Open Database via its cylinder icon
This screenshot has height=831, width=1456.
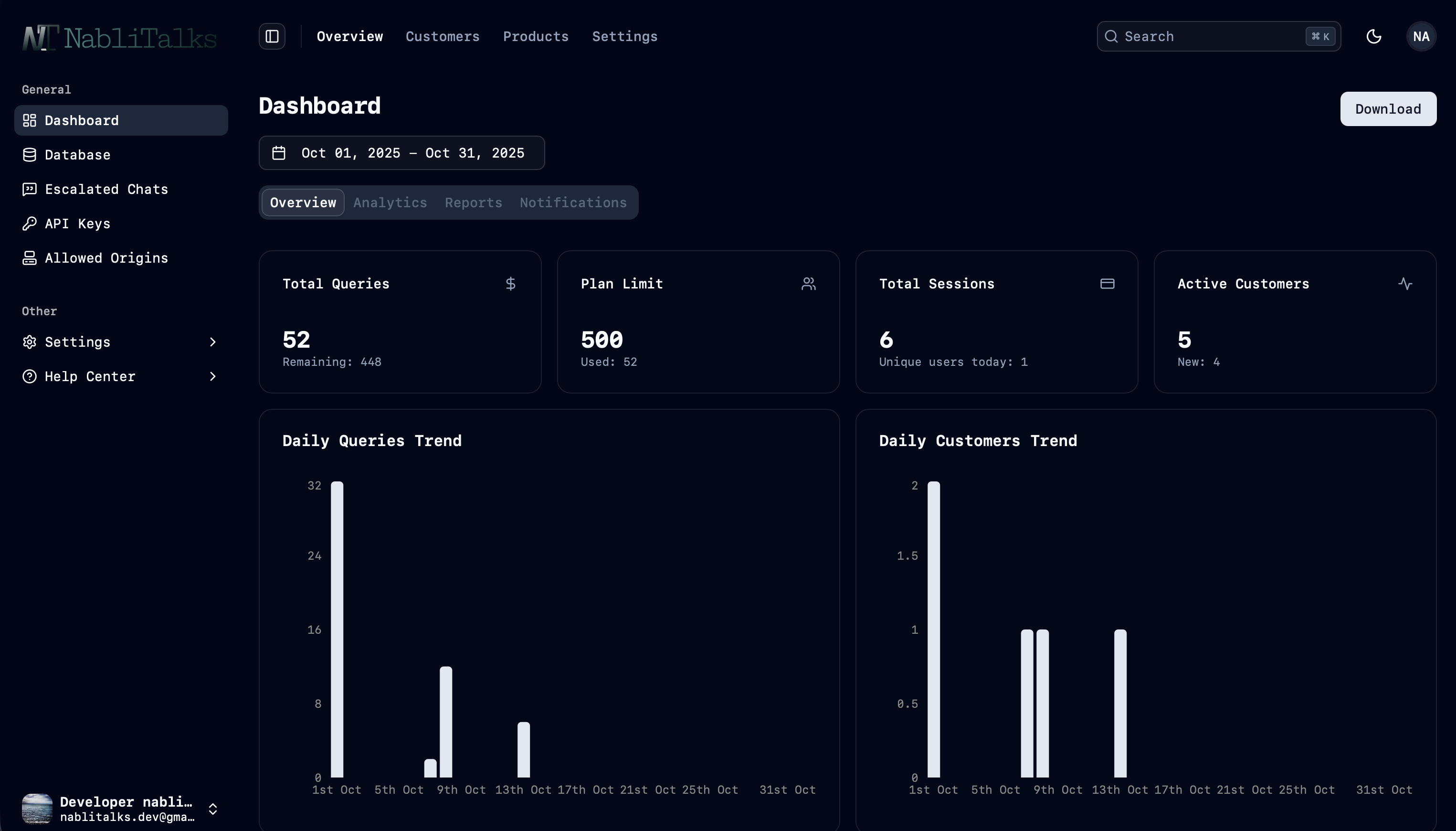pos(30,155)
